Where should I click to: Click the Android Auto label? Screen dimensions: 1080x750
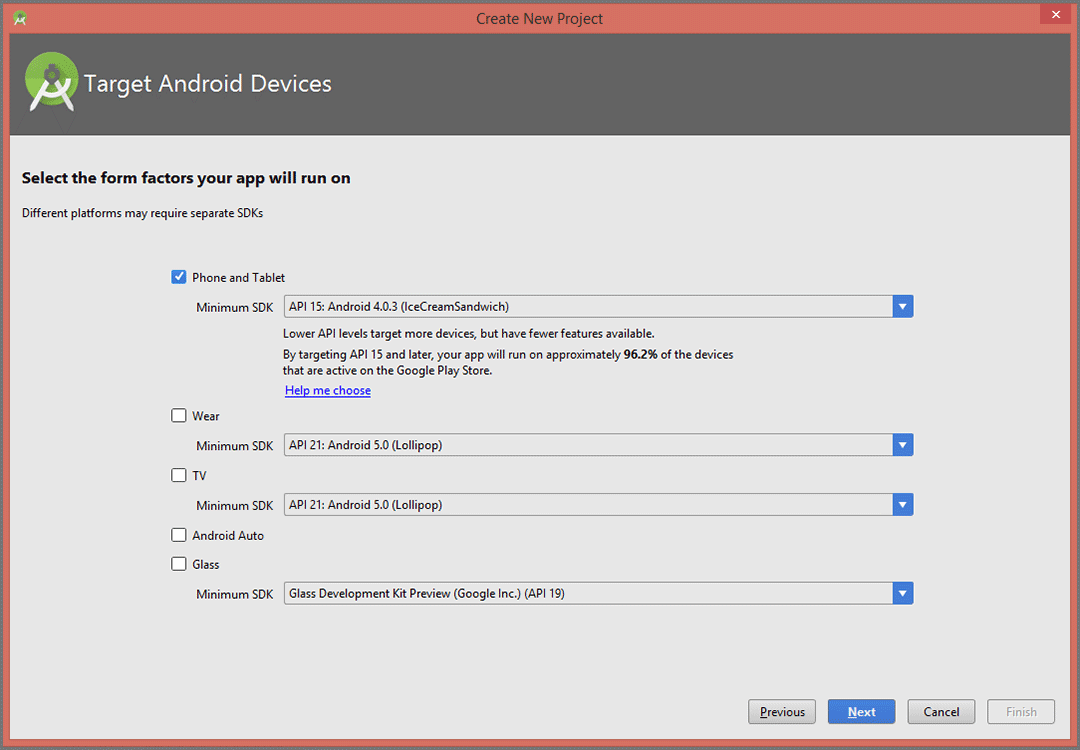(228, 536)
